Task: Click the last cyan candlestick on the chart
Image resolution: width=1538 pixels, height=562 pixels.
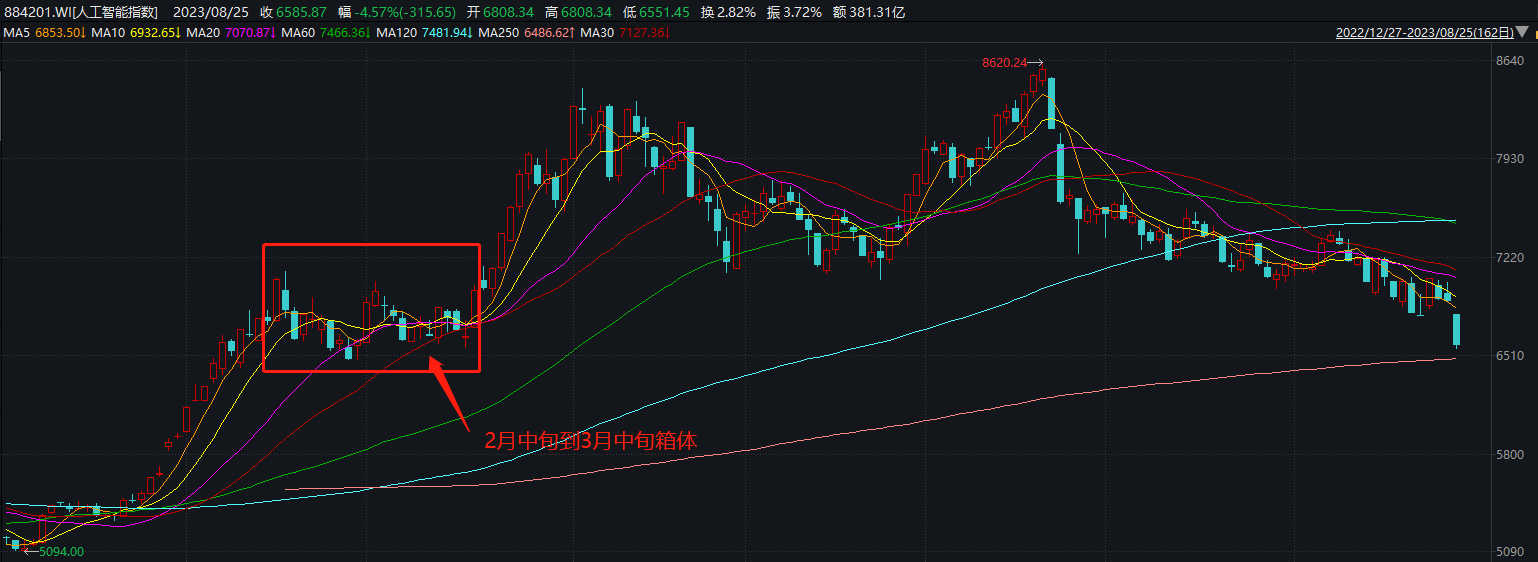Action: coord(1456,330)
